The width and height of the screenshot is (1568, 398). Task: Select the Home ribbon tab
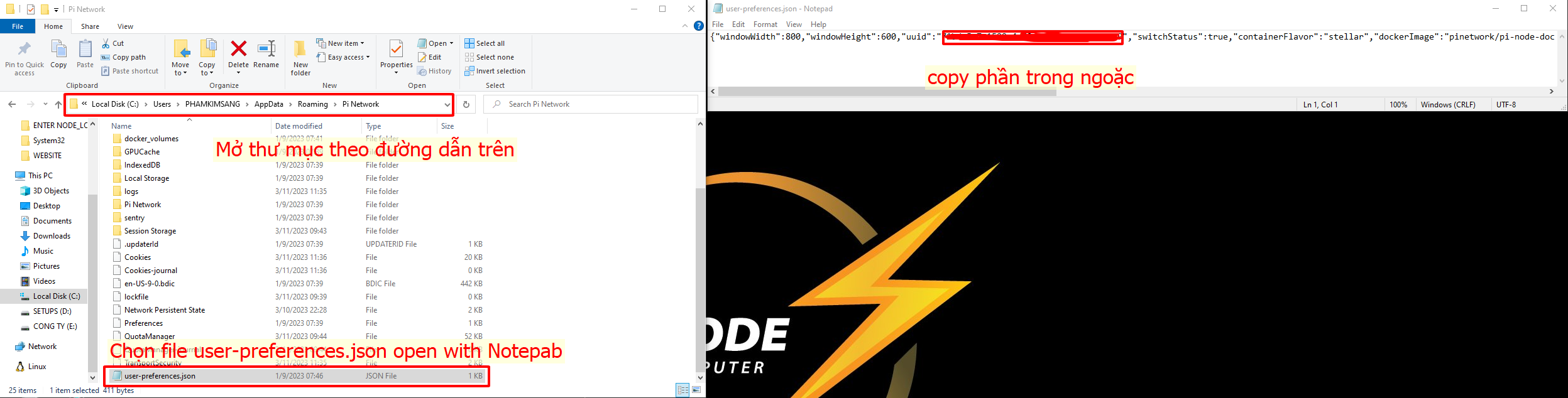pos(53,26)
